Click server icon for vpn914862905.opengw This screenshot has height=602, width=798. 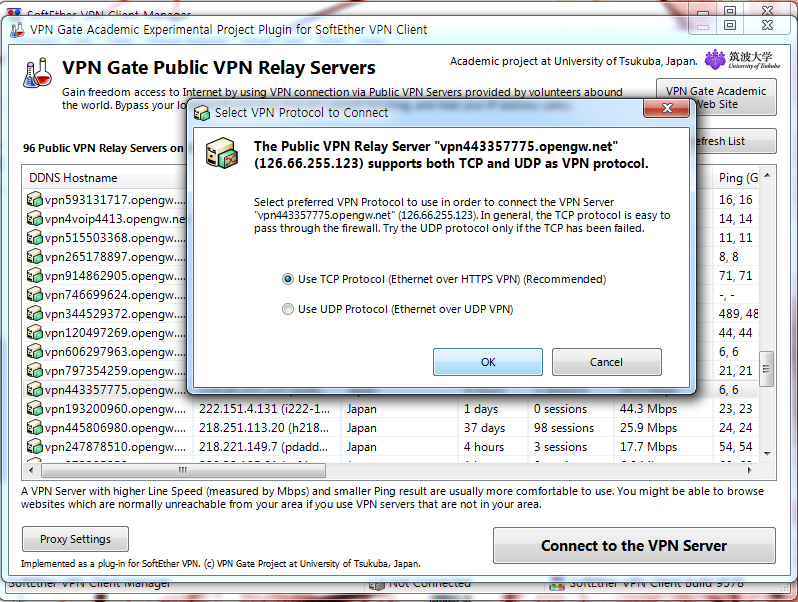tap(35, 275)
